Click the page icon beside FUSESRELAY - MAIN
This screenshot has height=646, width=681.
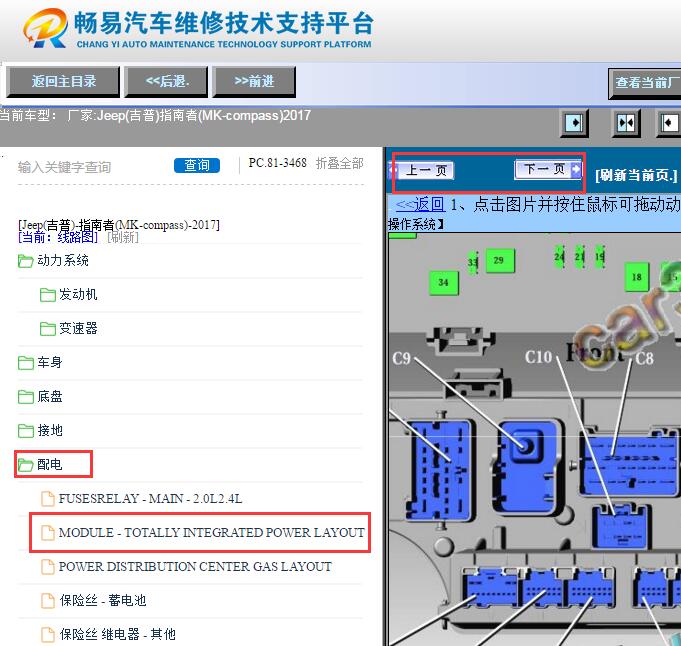[x=48, y=499]
